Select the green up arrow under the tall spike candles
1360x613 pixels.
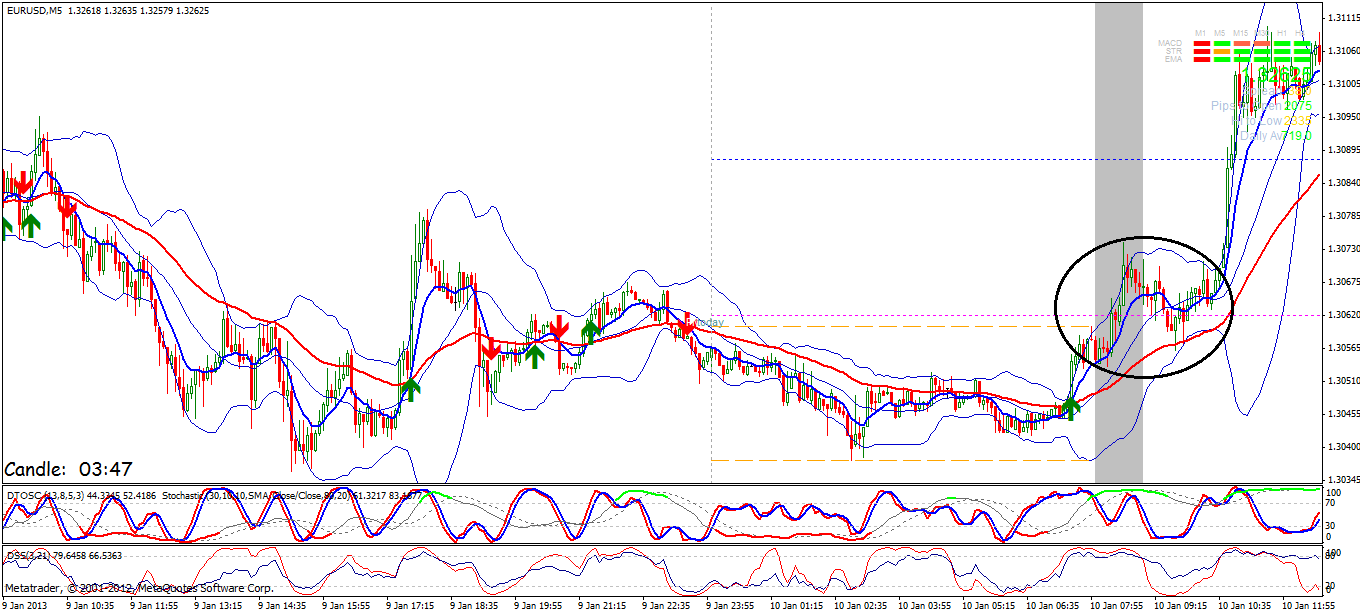coord(411,388)
